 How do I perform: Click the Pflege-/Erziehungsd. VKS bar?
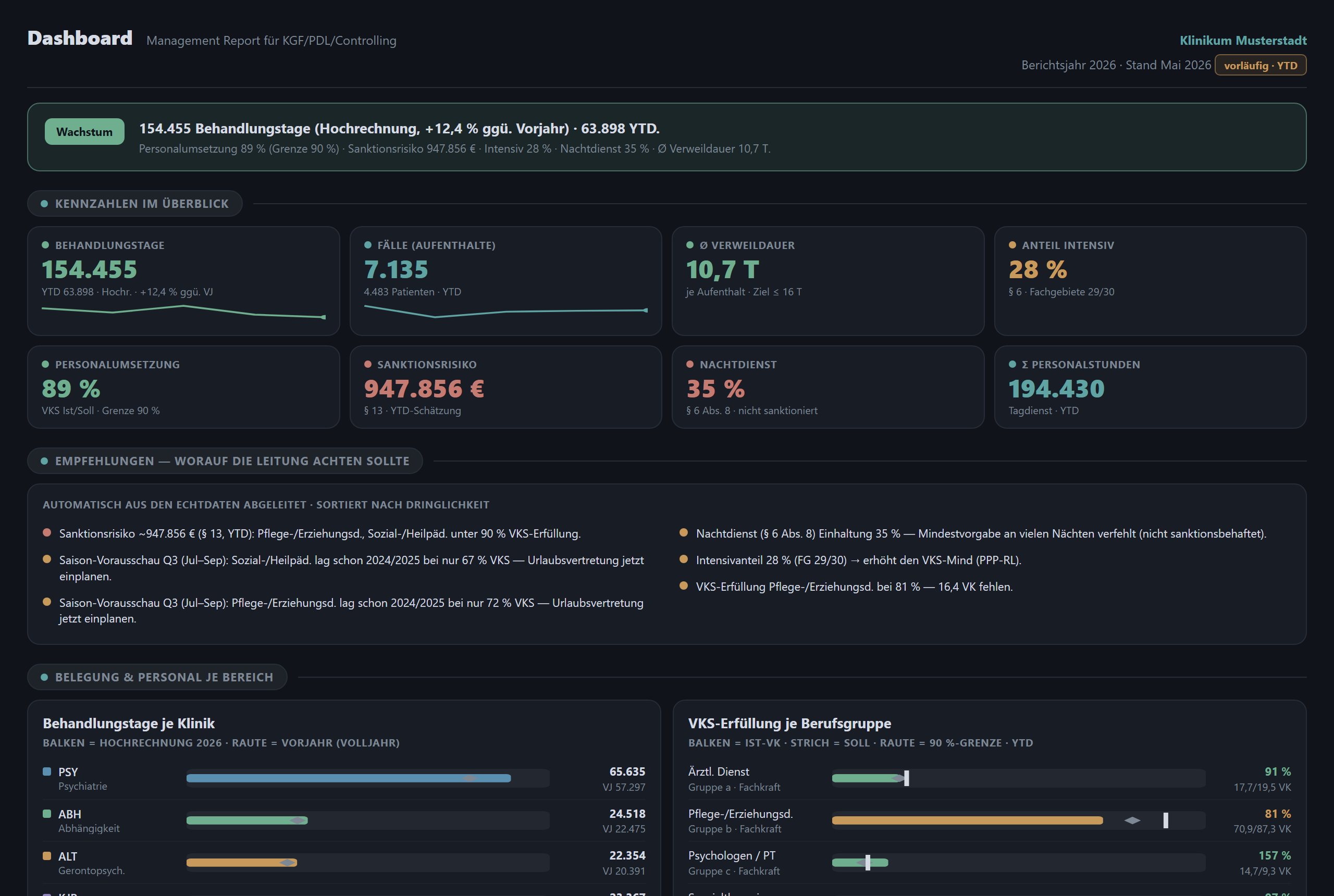[x=968, y=820]
